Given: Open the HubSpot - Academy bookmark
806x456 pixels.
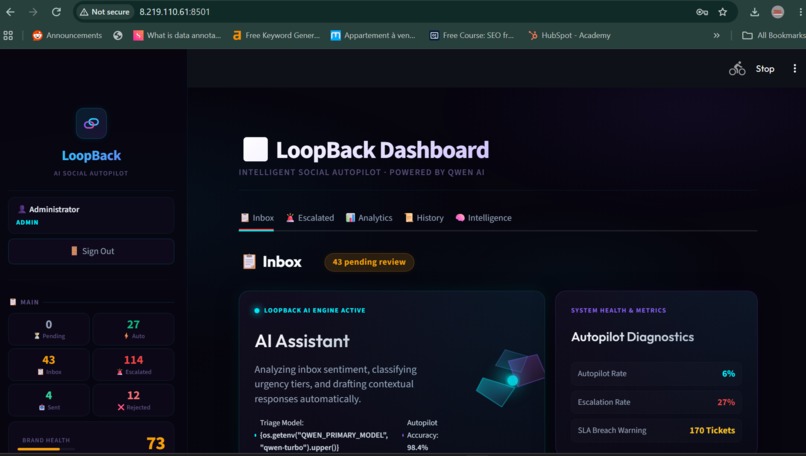Looking at the screenshot, I should tap(570, 35).
